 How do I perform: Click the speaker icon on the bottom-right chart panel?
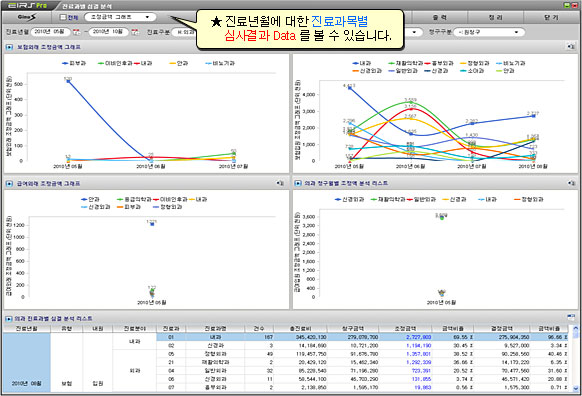[x=571, y=183]
